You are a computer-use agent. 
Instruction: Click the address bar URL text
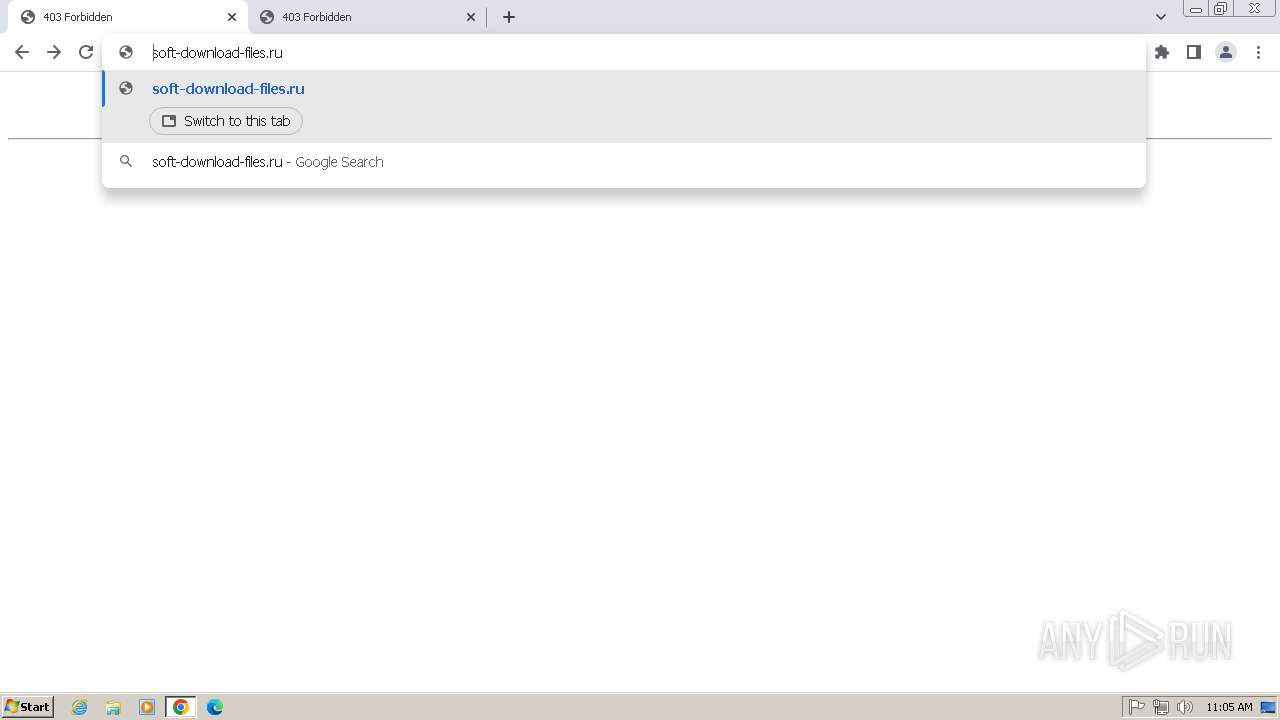[x=218, y=53]
